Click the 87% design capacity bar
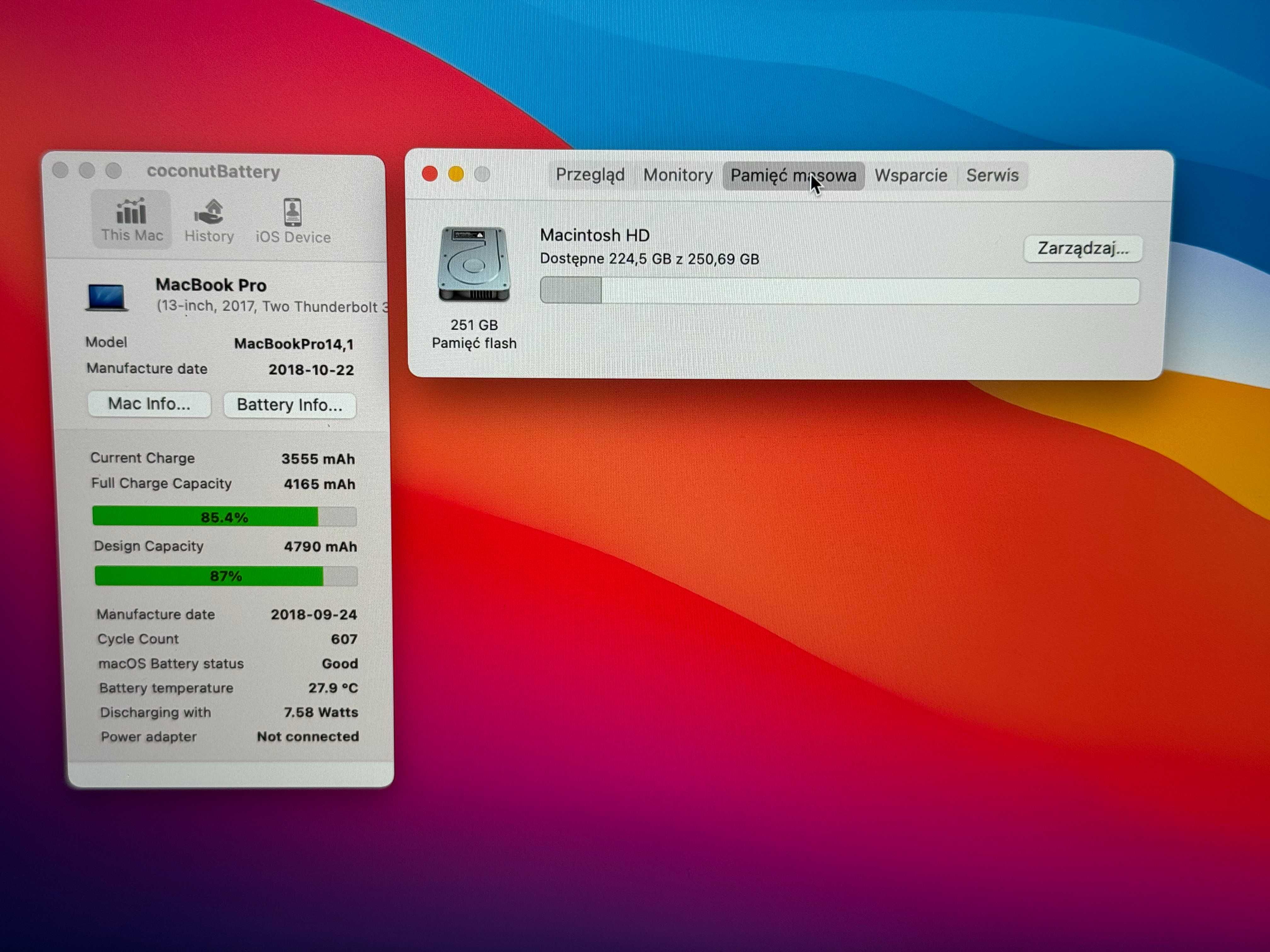The image size is (1270, 952). coord(226,575)
